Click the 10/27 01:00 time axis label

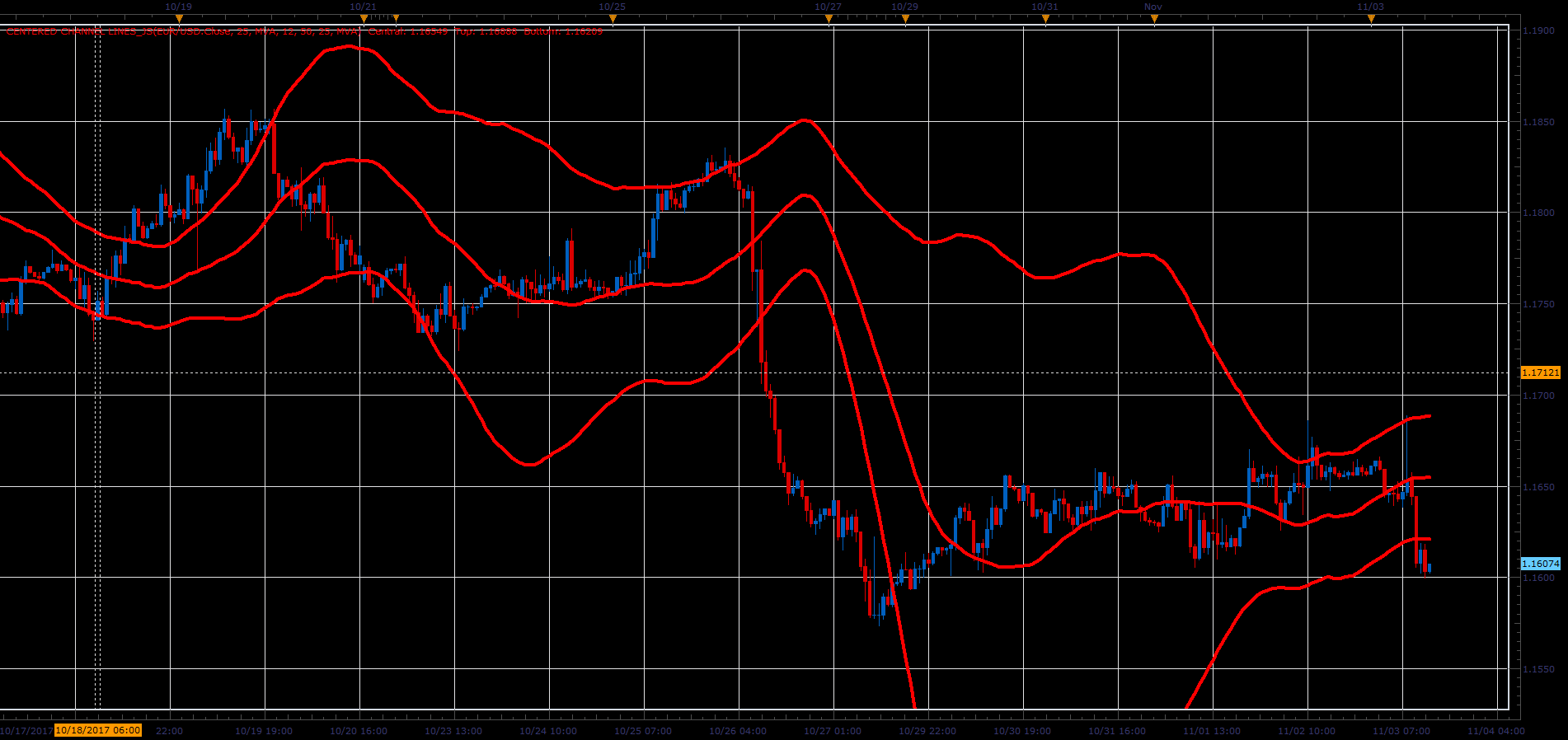tap(833, 731)
